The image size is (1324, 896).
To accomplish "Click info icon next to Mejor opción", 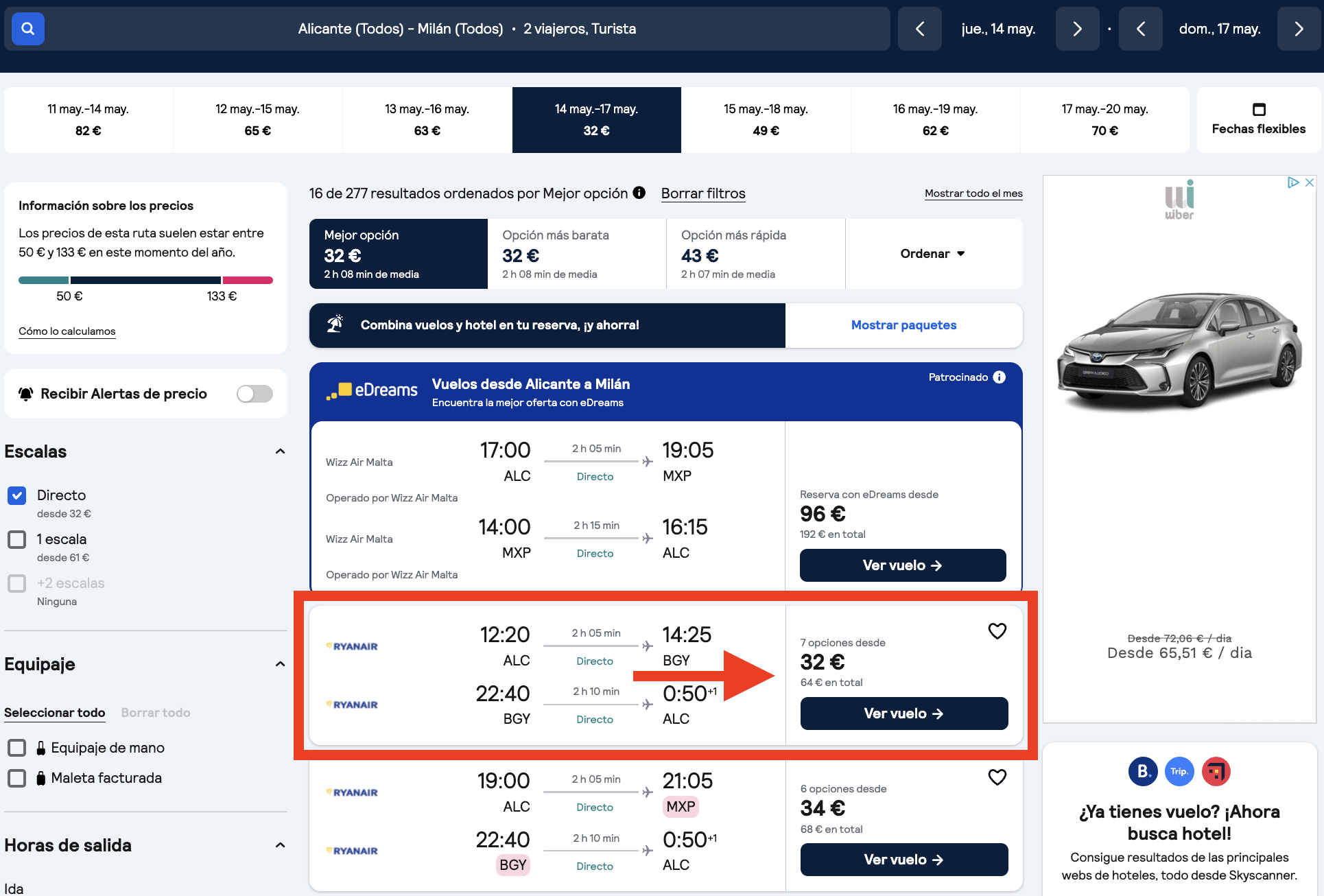I will coord(639,193).
